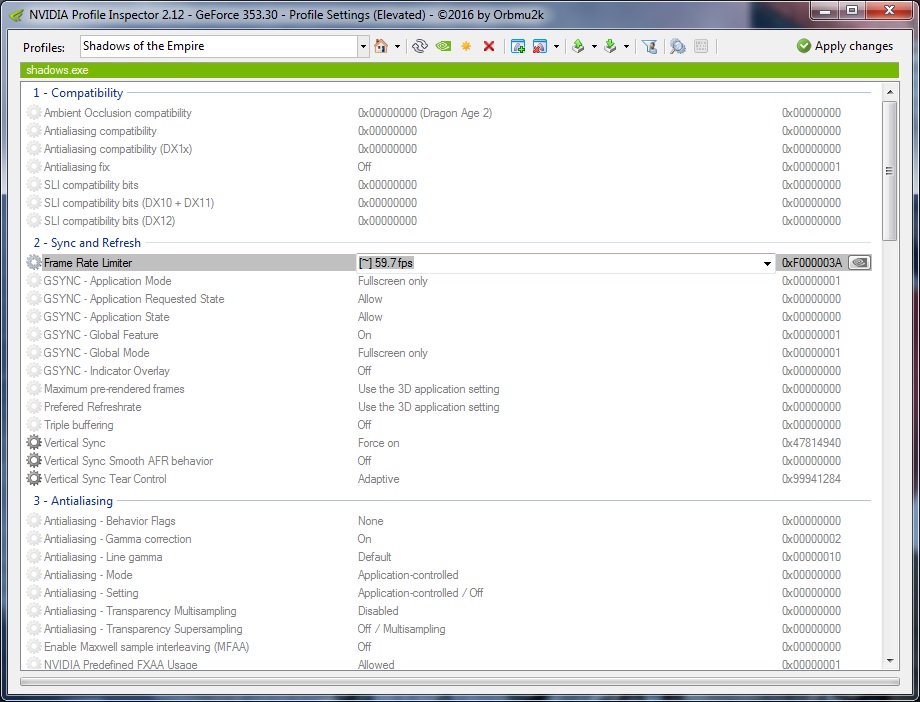Click the gear icon beside GSYNC - Global Feature
920x702 pixels.
point(34,335)
